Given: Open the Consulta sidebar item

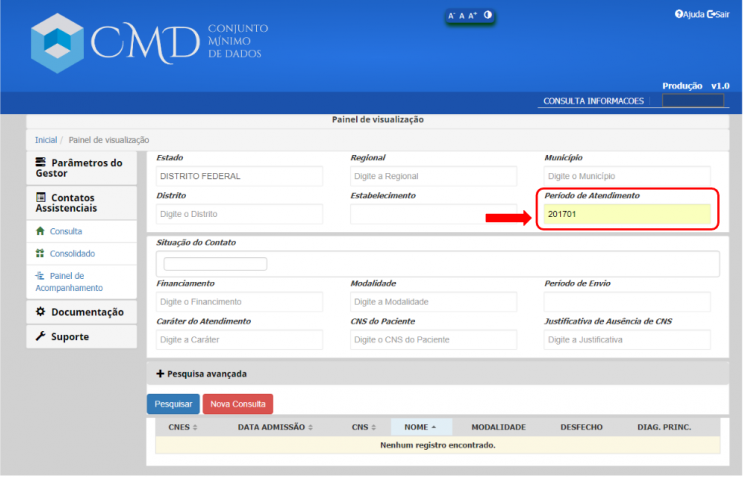Looking at the screenshot, I should click(66, 231).
